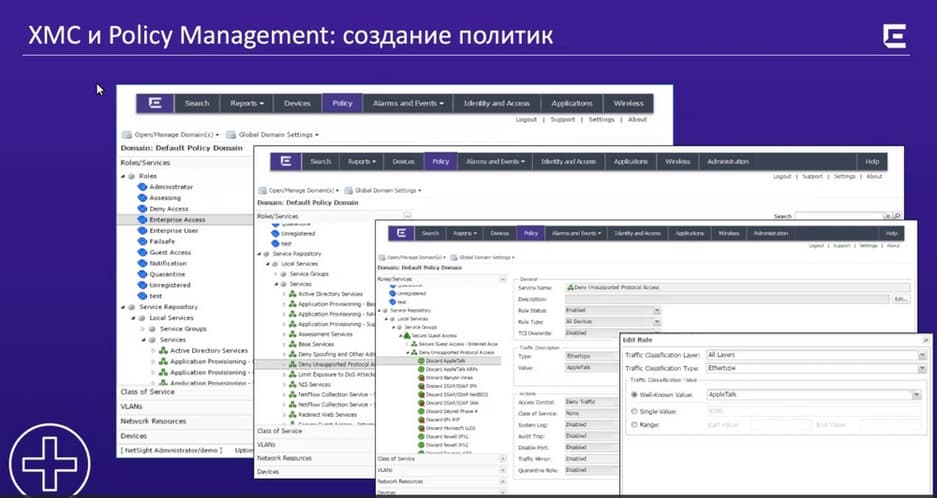The image size is (937, 498).
Task: Click the Base Services icon in middle window
Action: click(x=292, y=344)
